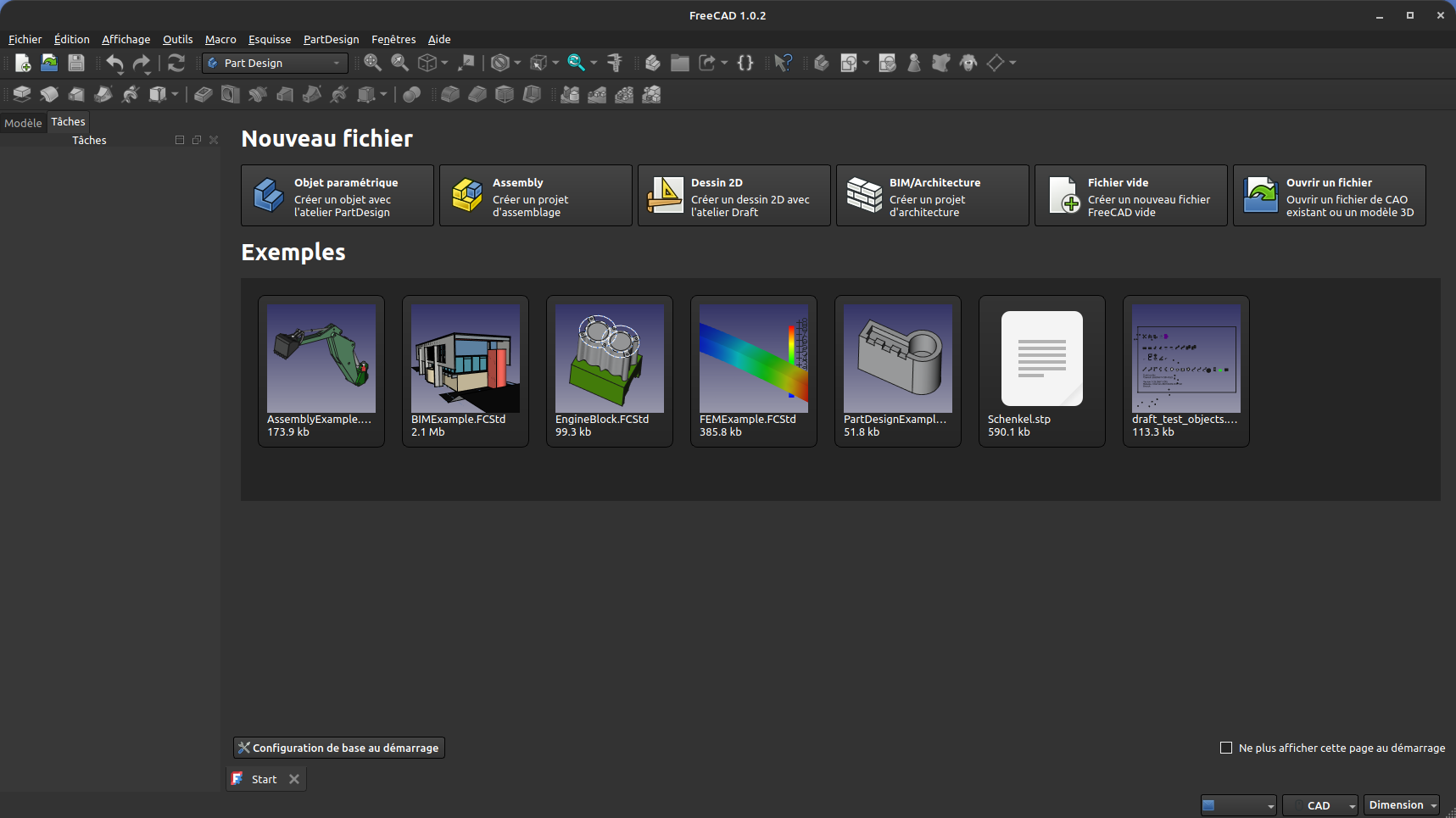The image size is (1456, 818).
Task: Click the 'Fichier vide' new file card
Action: point(1130,196)
